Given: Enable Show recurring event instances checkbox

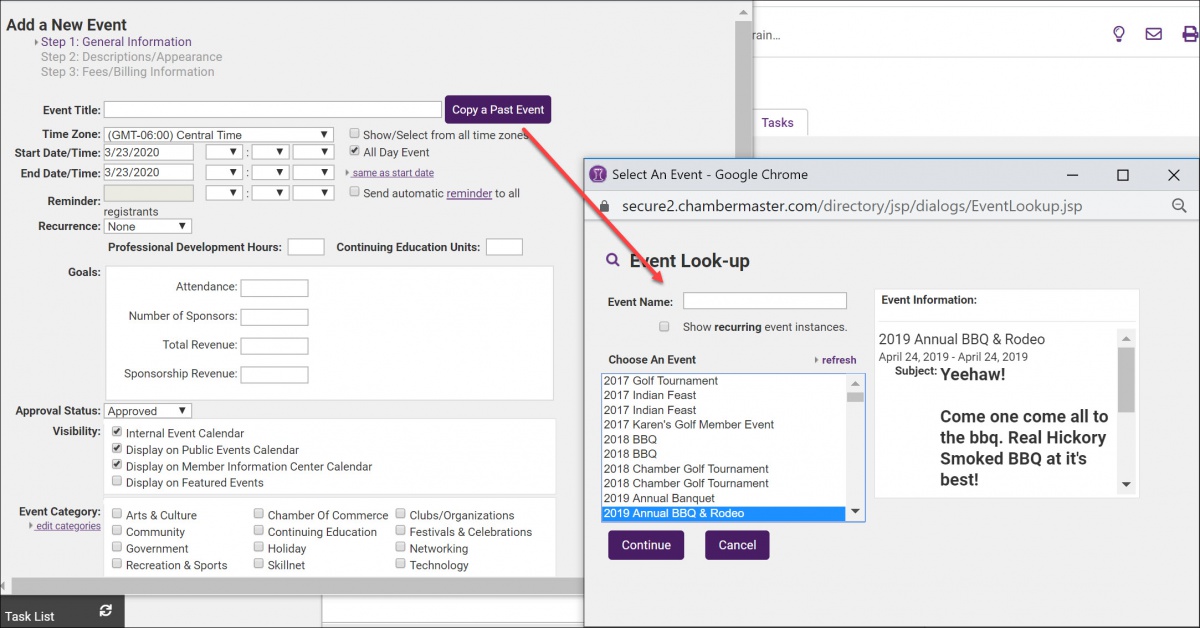Looking at the screenshot, I should click(x=665, y=327).
